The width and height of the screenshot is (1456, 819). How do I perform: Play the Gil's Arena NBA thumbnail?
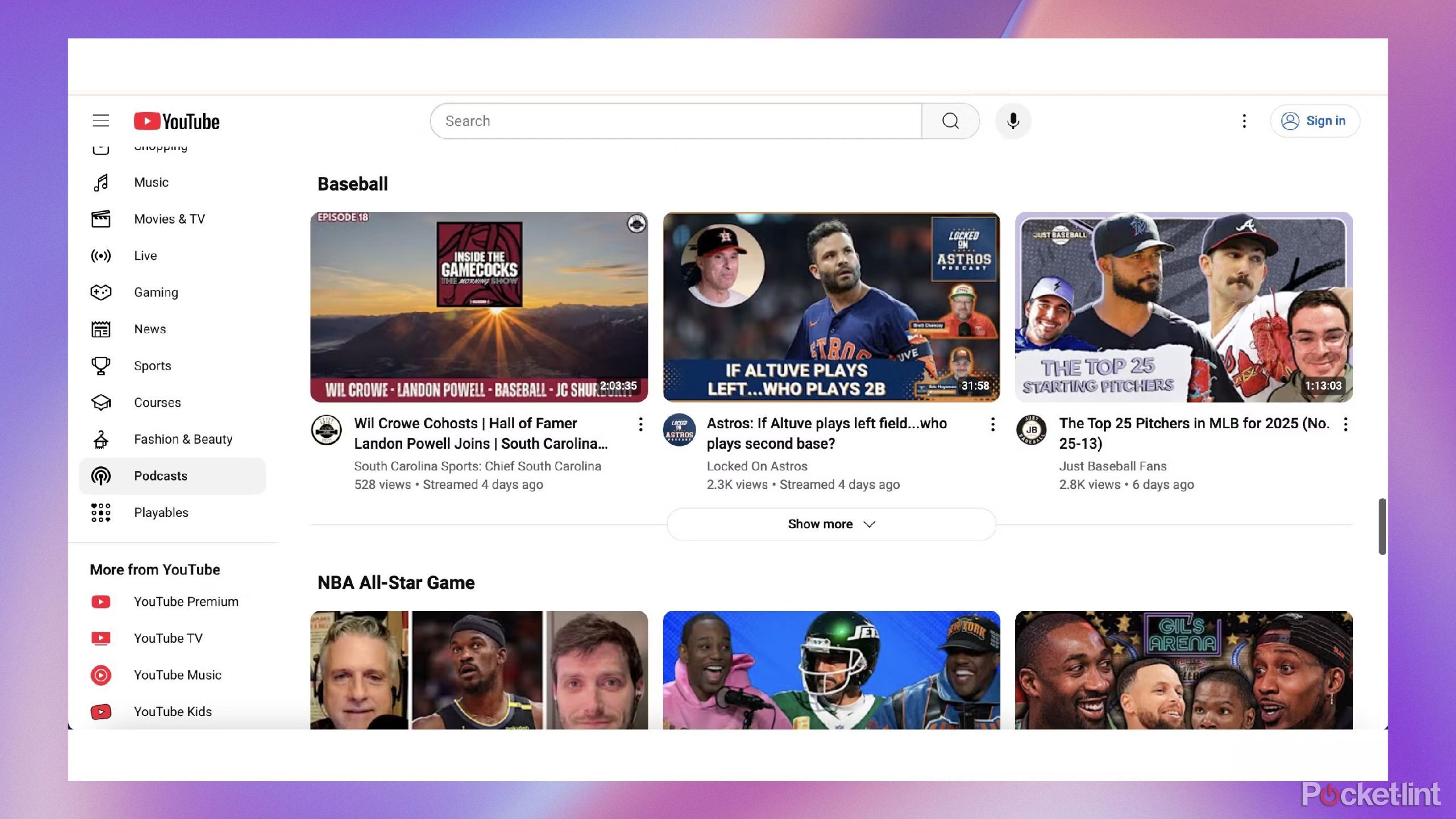1184,670
